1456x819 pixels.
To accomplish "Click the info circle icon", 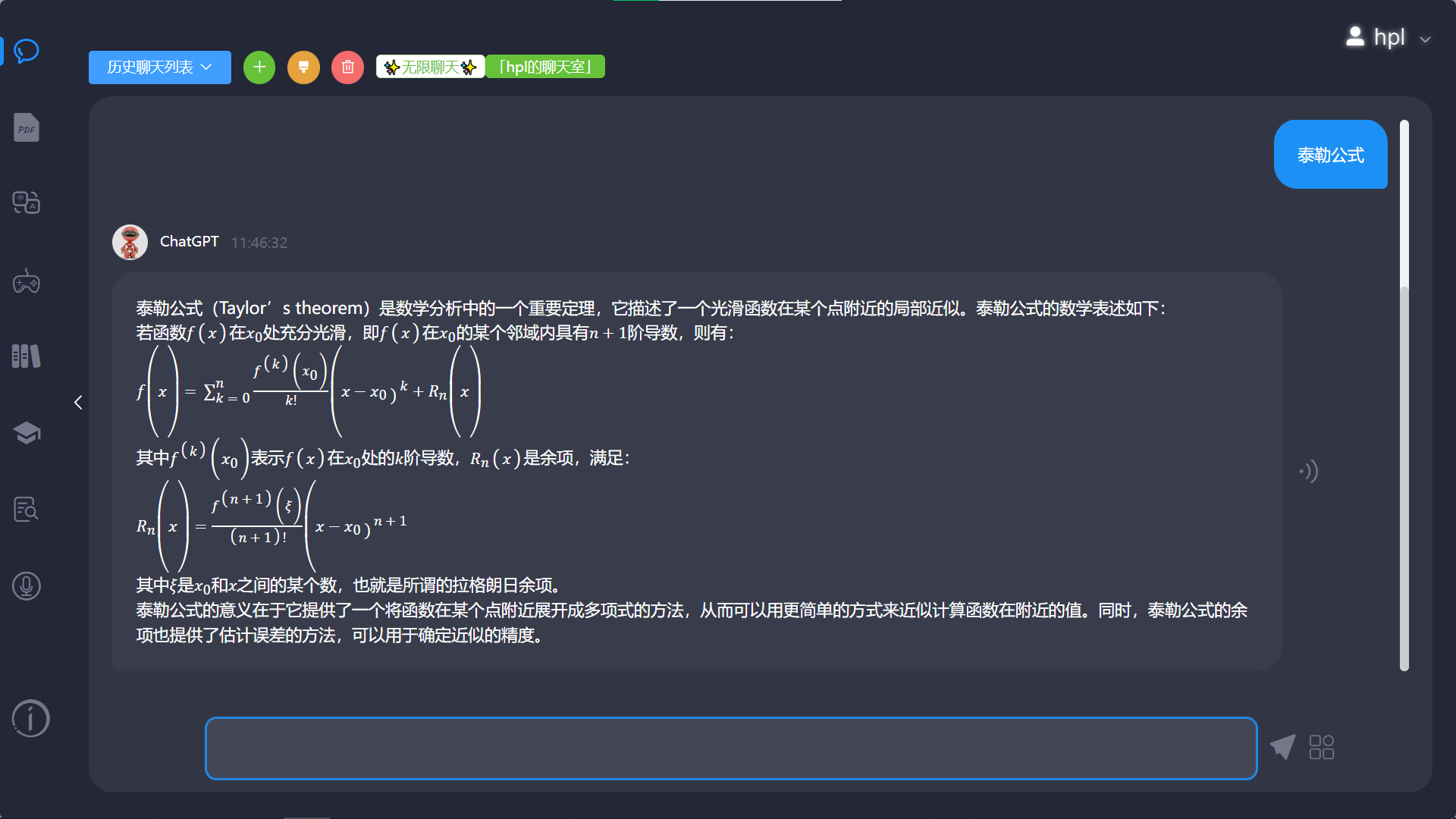I will coord(30,718).
